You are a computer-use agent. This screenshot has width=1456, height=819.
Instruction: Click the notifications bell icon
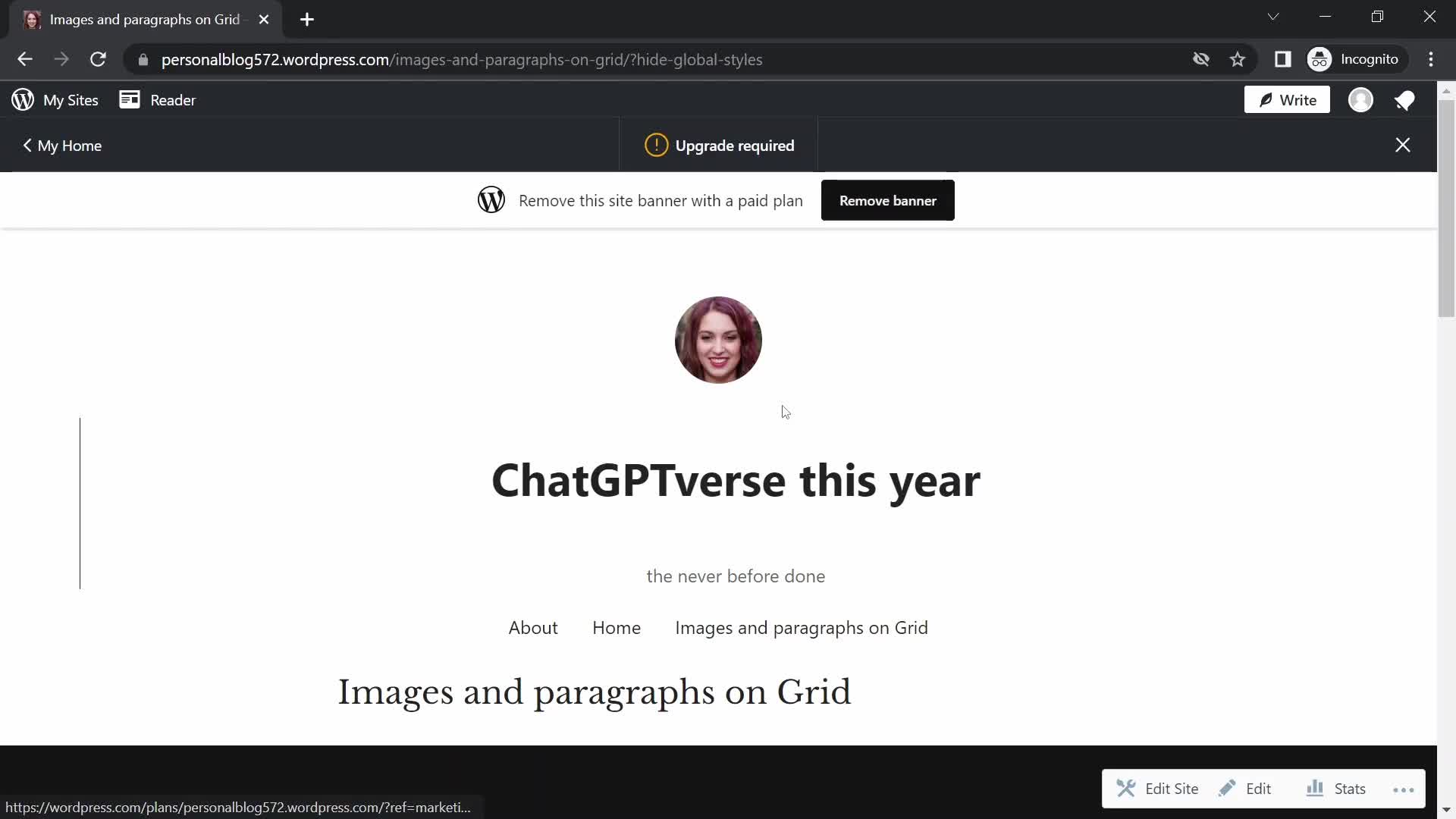(x=1405, y=99)
